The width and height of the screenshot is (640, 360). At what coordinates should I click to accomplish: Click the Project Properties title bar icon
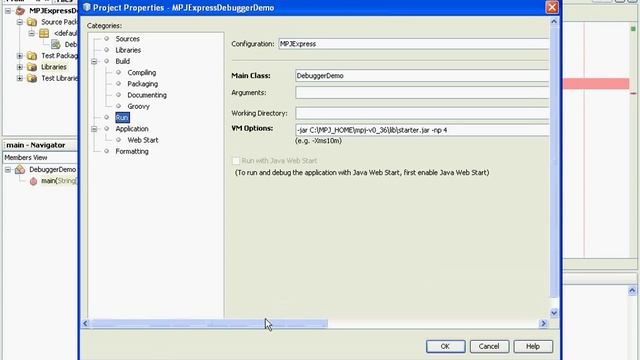tap(87, 7)
